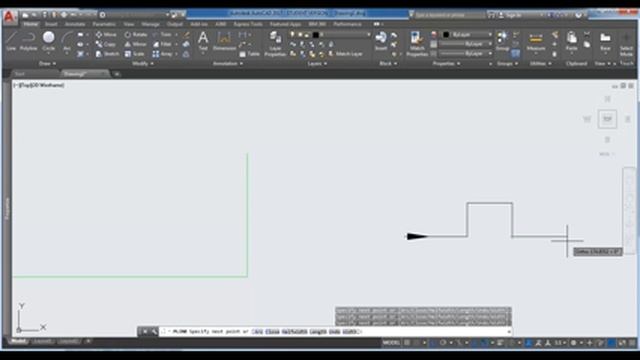Open Layer Properties manager
This screenshot has width=640, height=360.
tap(275, 44)
